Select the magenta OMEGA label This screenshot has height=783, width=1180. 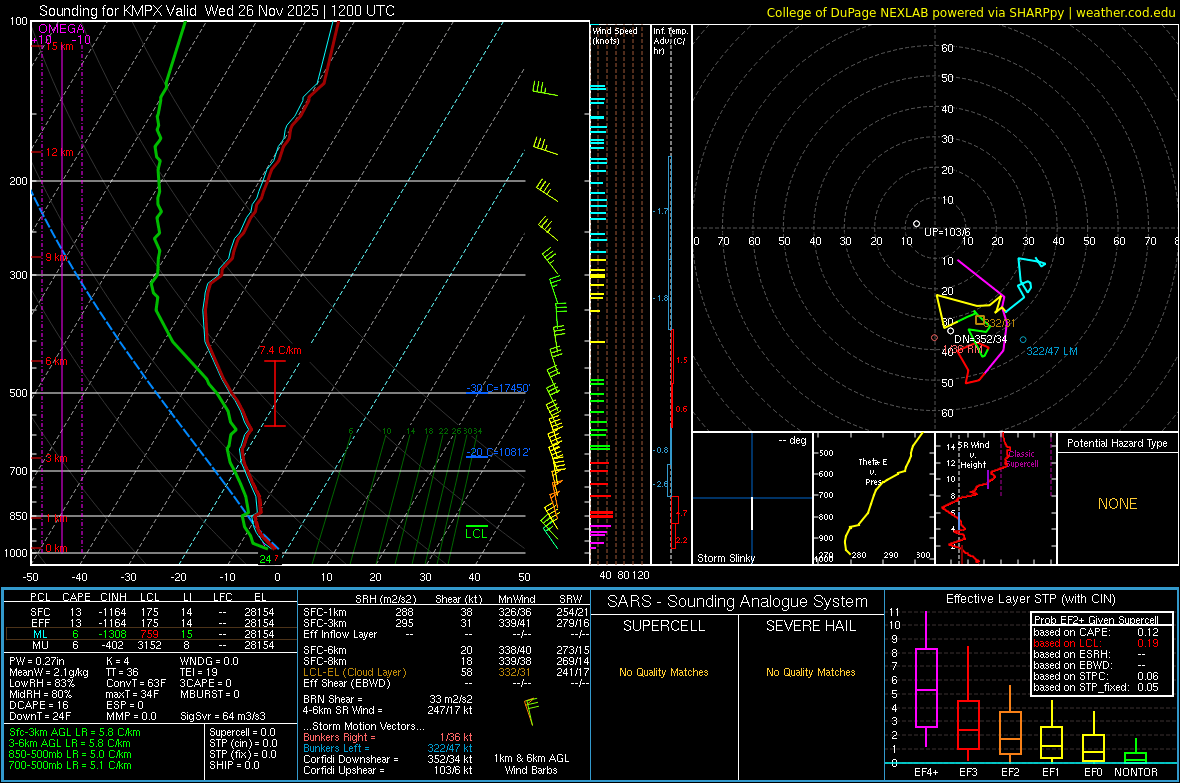[x=62, y=29]
